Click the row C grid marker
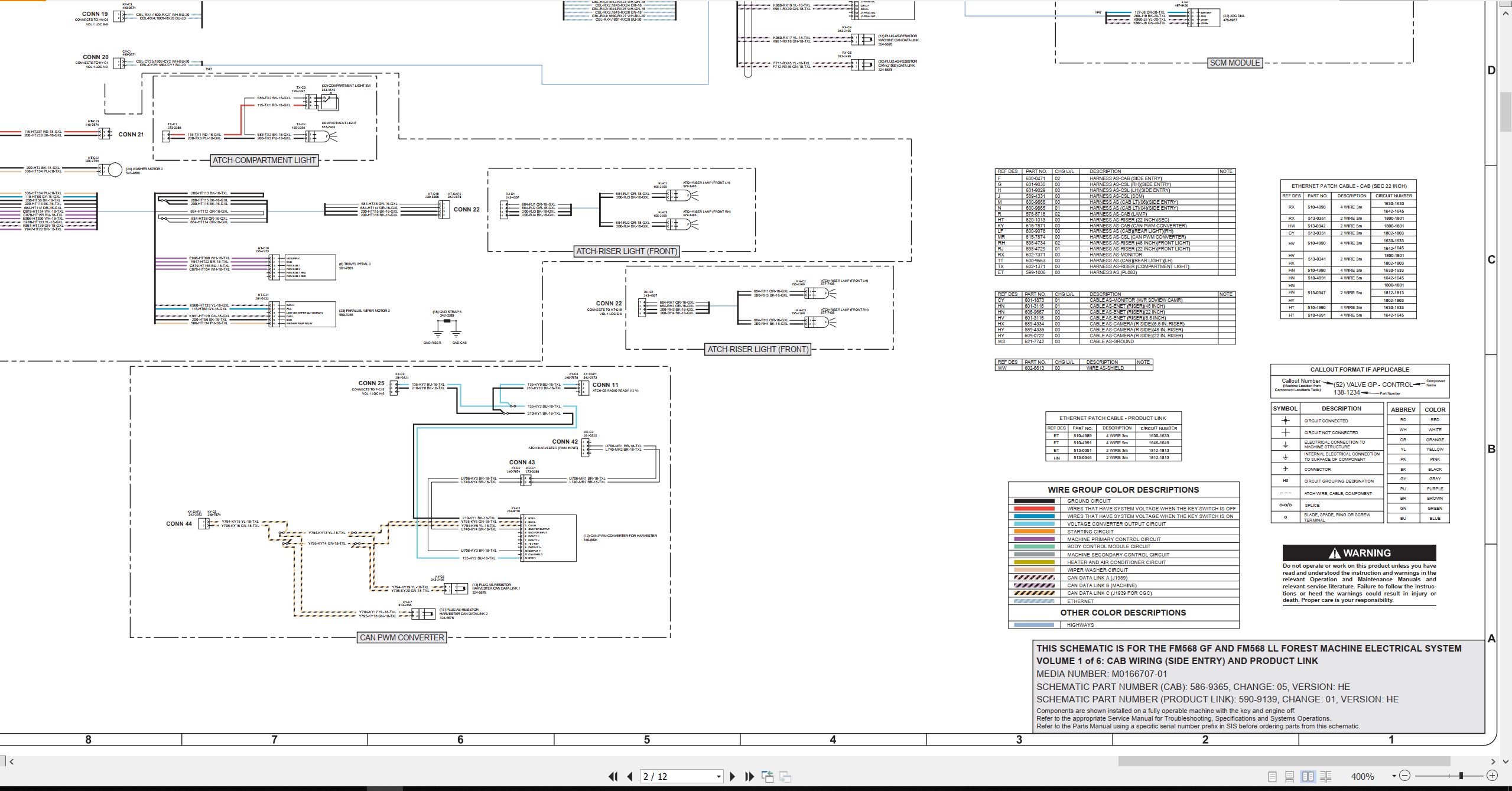This screenshot has width=1512, height=791. pos(1491,260)
